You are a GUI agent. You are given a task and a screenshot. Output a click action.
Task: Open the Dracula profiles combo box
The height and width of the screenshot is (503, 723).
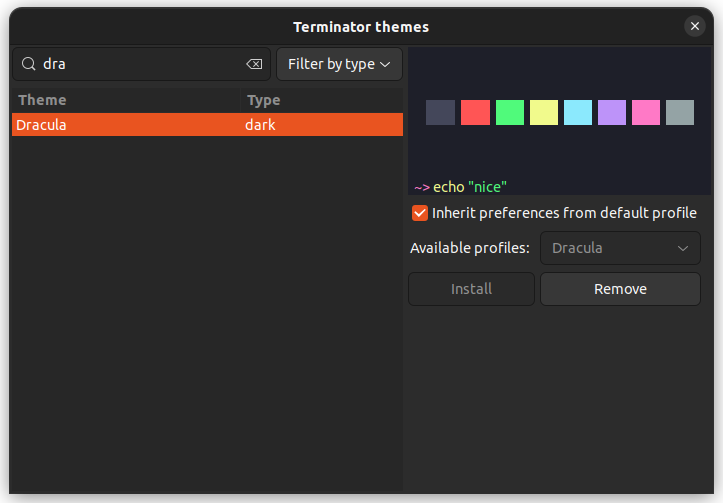pos(620,248)
